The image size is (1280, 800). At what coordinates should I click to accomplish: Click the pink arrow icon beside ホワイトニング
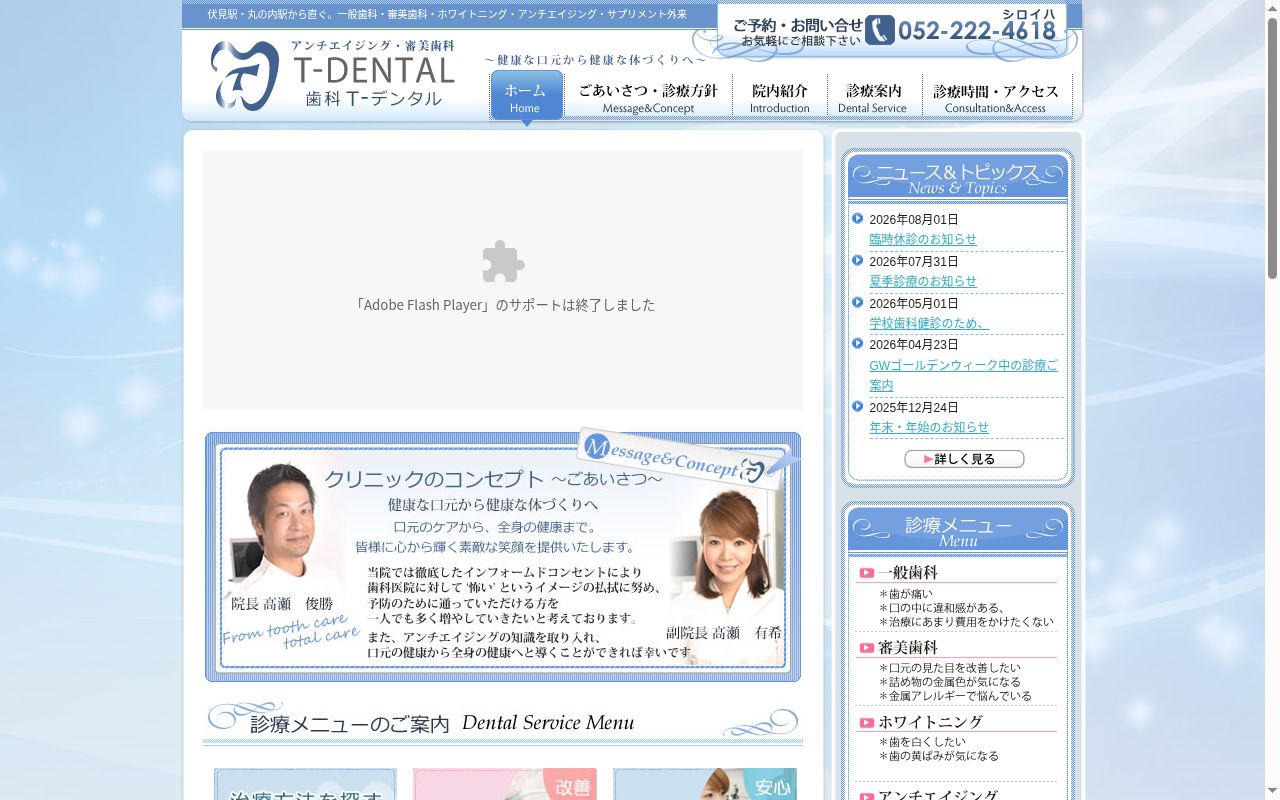coord(867,722)
